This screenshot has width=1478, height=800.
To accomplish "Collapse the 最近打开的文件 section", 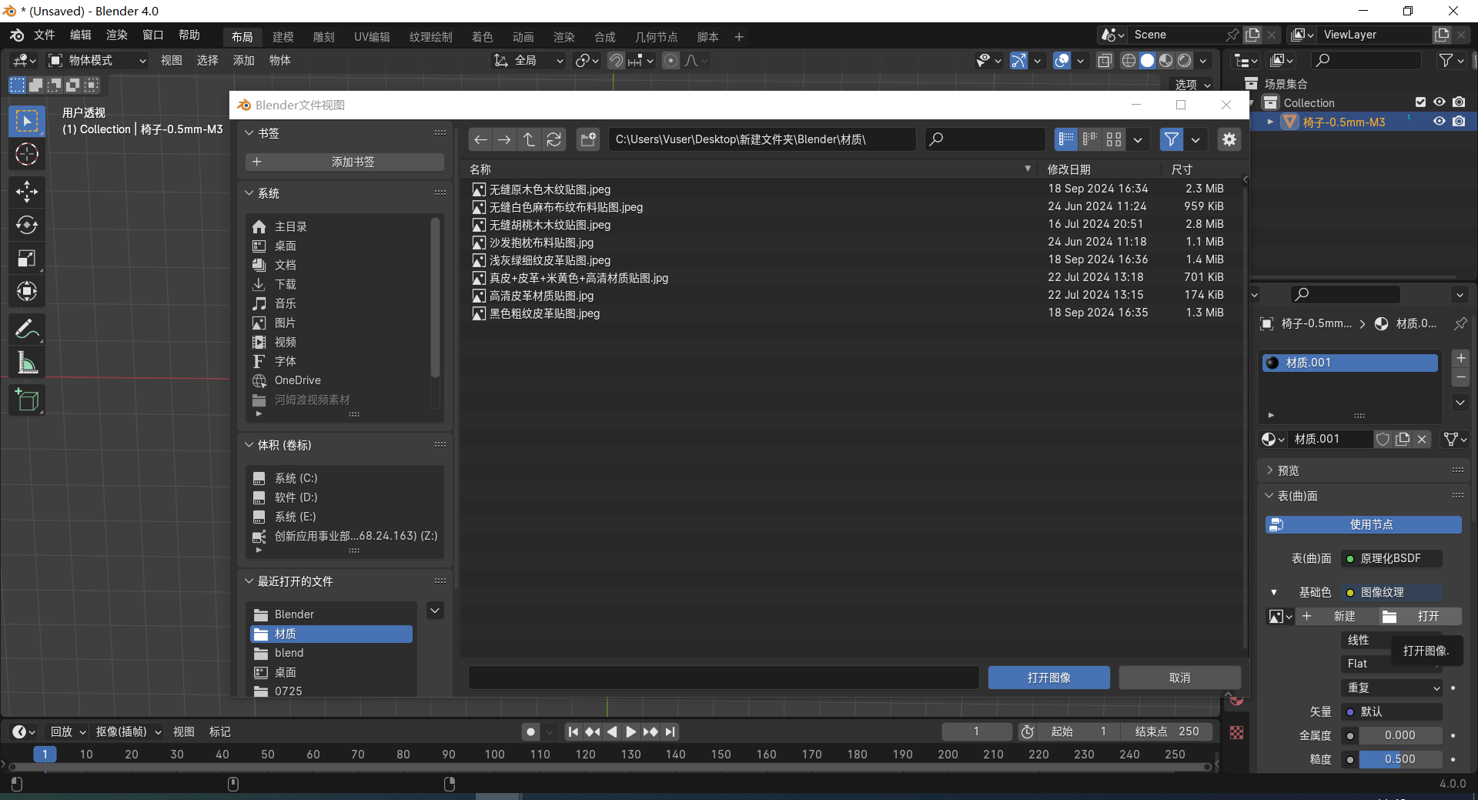I will (249, 582).
